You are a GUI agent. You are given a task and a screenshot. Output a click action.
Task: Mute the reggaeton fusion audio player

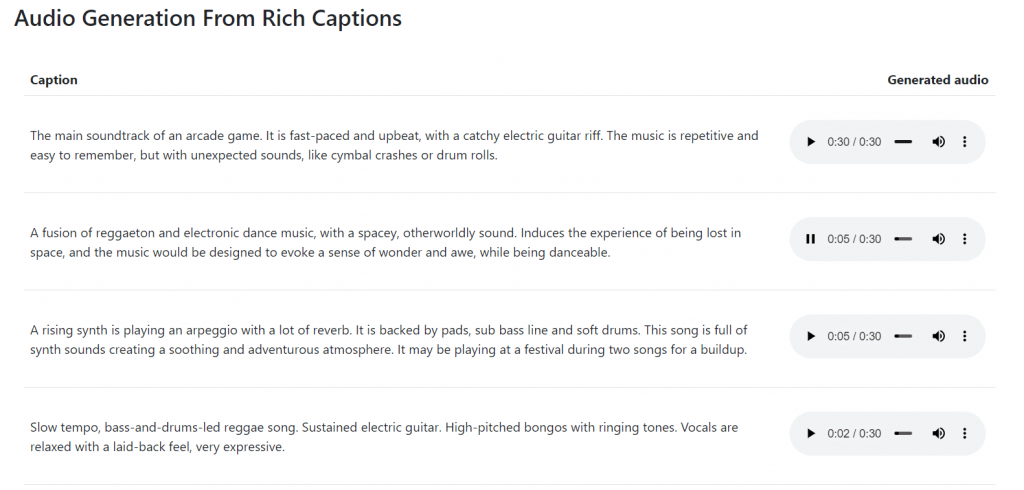(x=938, y=239)
